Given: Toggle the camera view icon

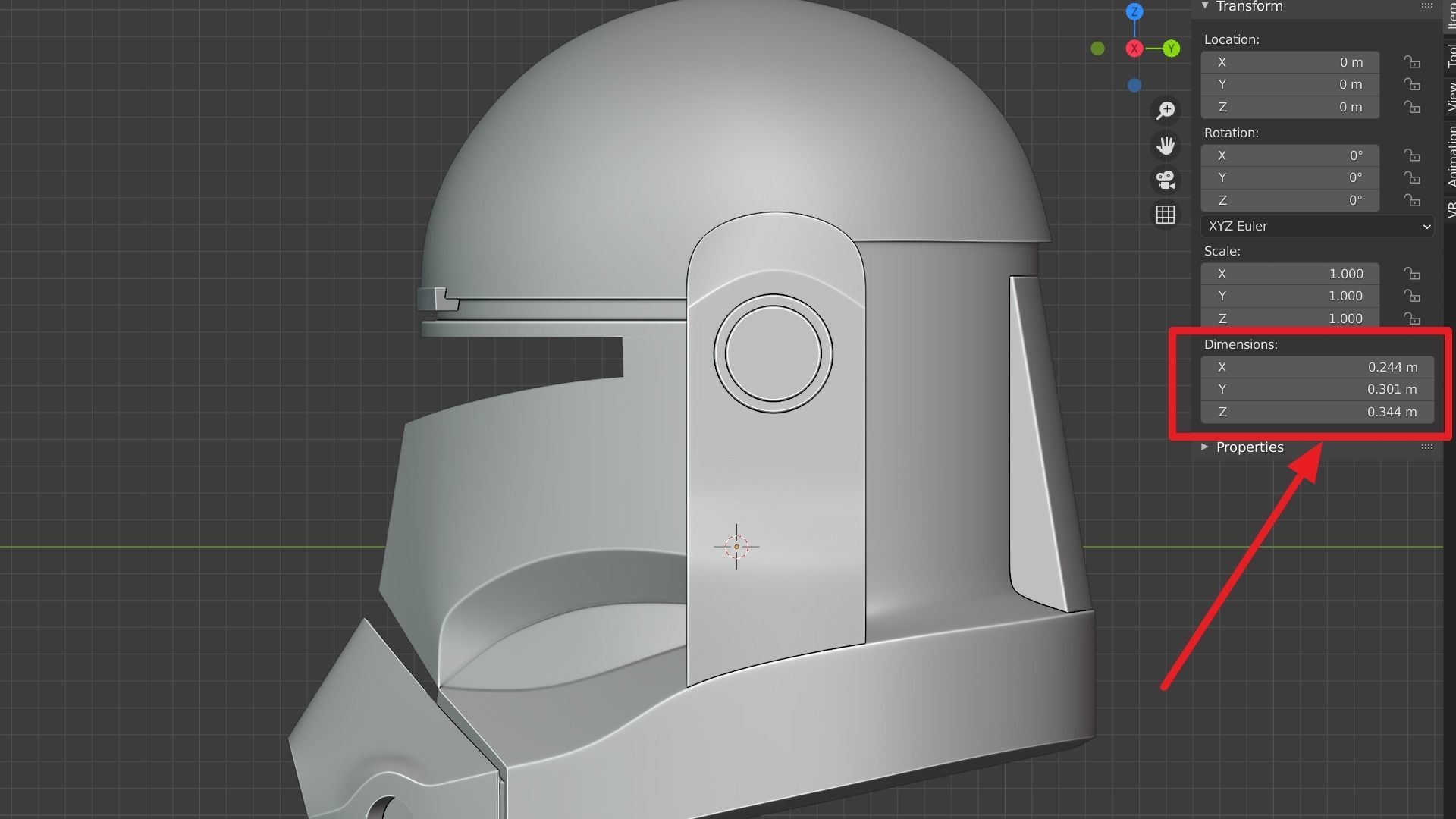Looking at the screenshot, I should [1166, 180].
